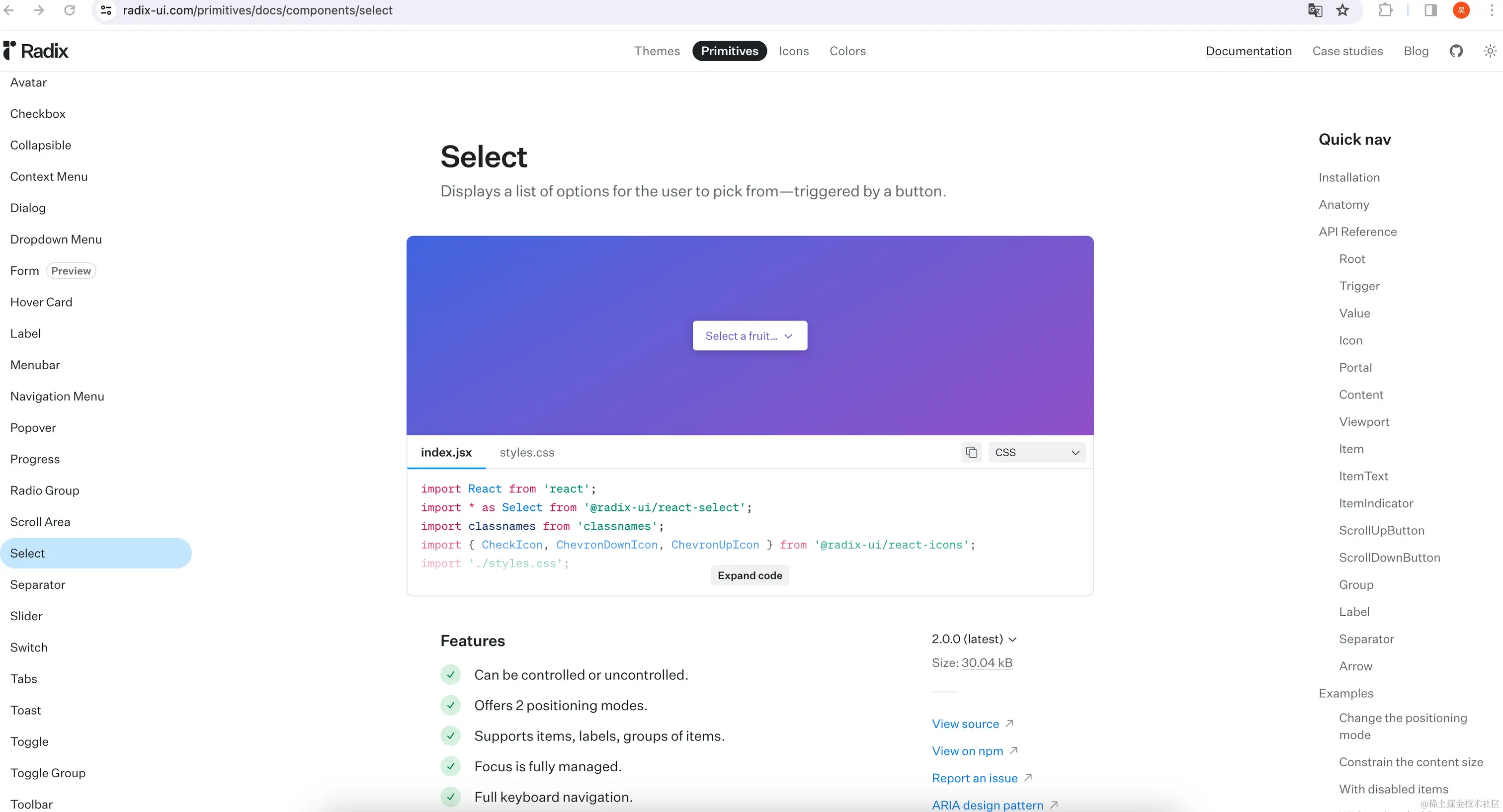Open the Select a fruit dropdown
The height and width of the screenshot is (812, 1503).
pyautogui.click(x=750, y=335)
